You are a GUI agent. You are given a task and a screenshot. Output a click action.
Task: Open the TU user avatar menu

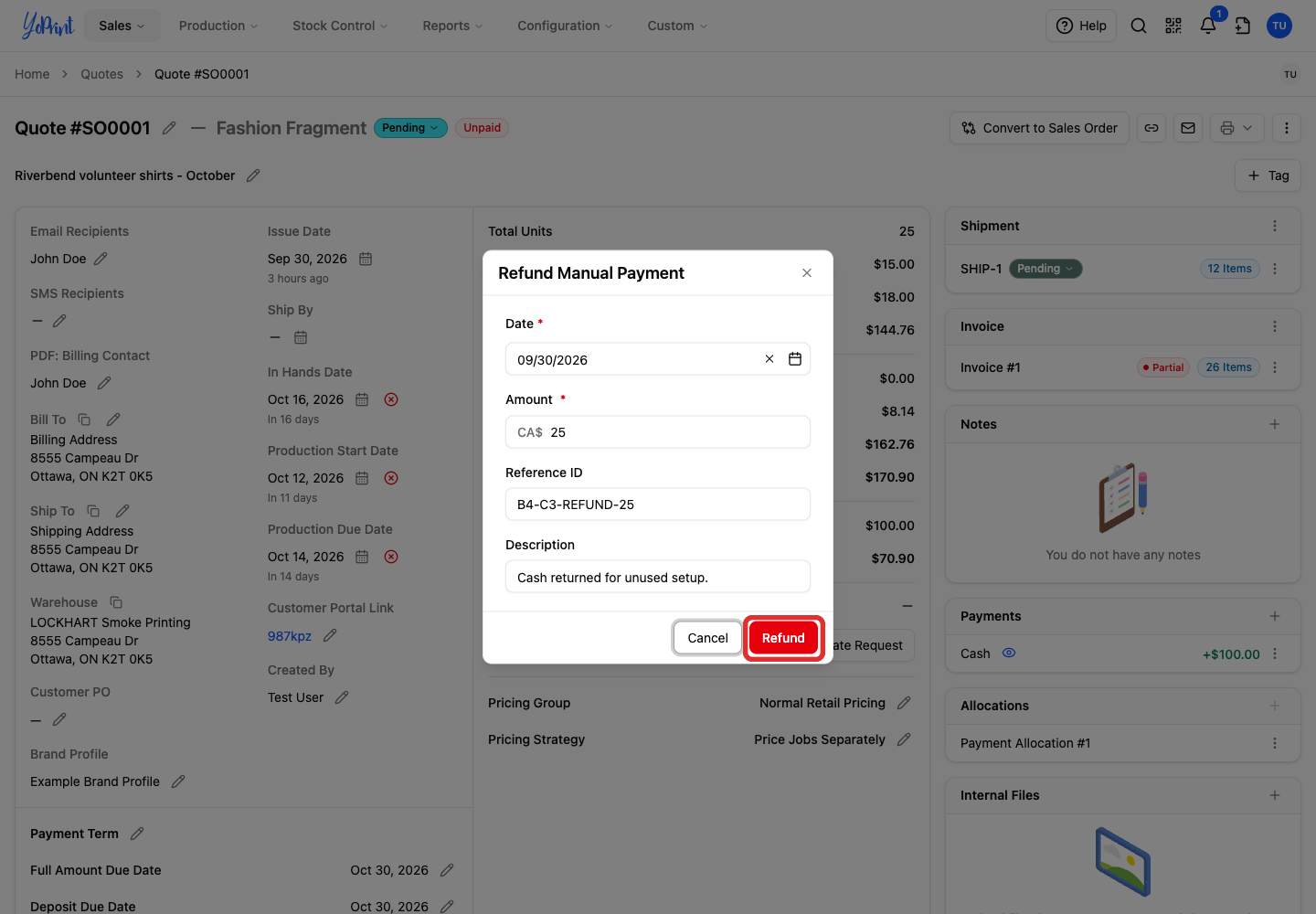pos(1279,26)
